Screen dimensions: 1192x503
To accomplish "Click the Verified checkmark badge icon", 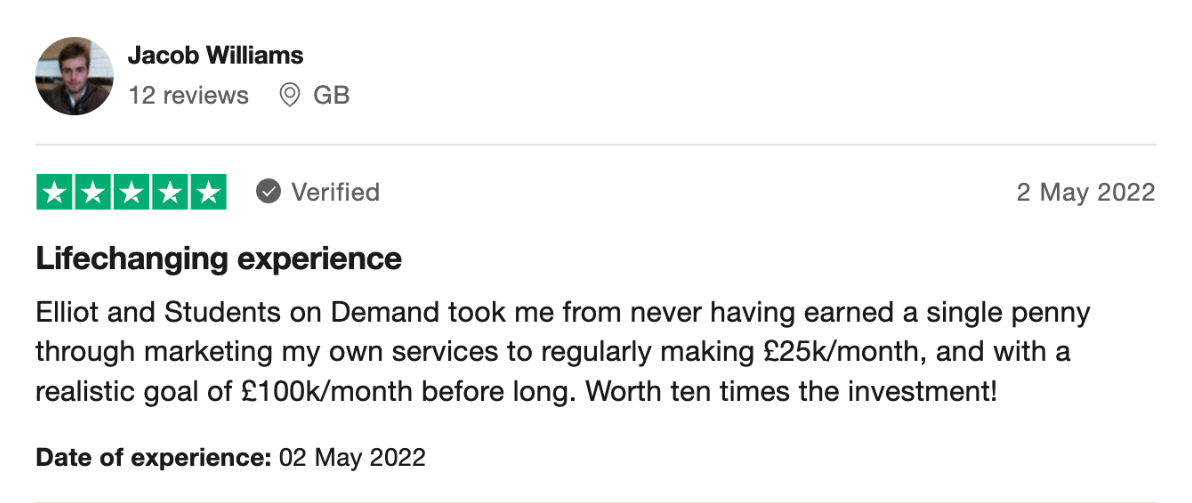I will (268, 192).
